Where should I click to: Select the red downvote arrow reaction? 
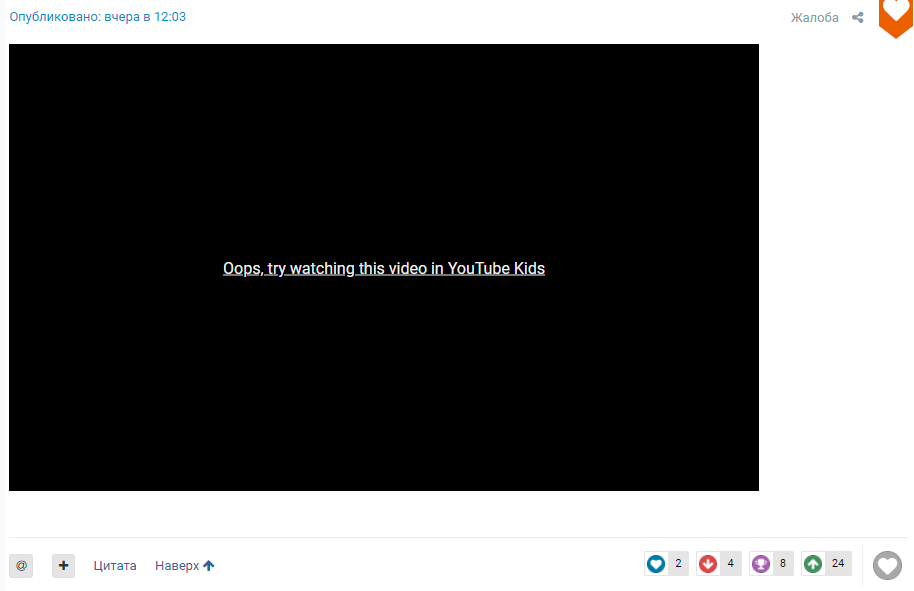click(x=708, y=563)
